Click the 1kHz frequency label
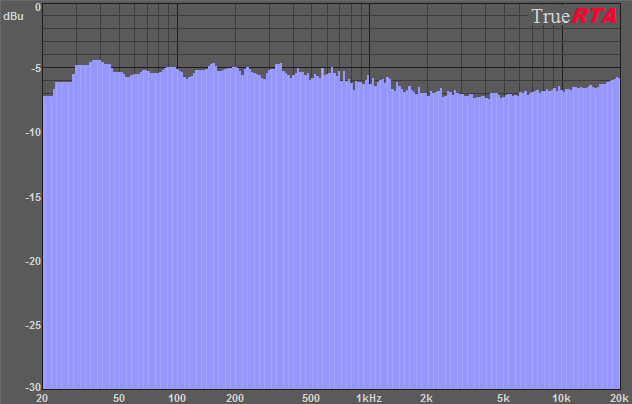 [369, 398]
